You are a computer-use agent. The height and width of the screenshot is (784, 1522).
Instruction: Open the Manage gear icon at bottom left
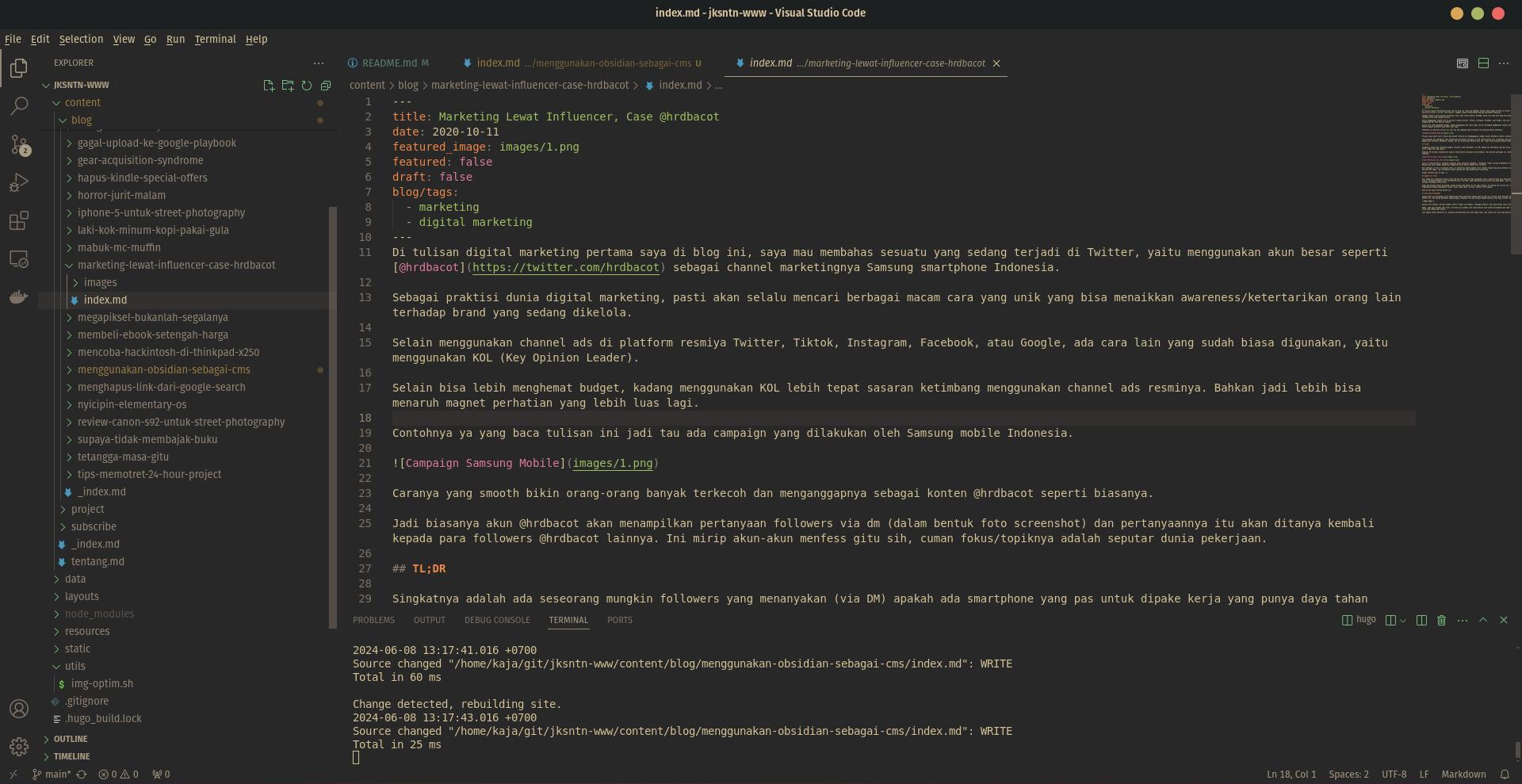(18, 746)
